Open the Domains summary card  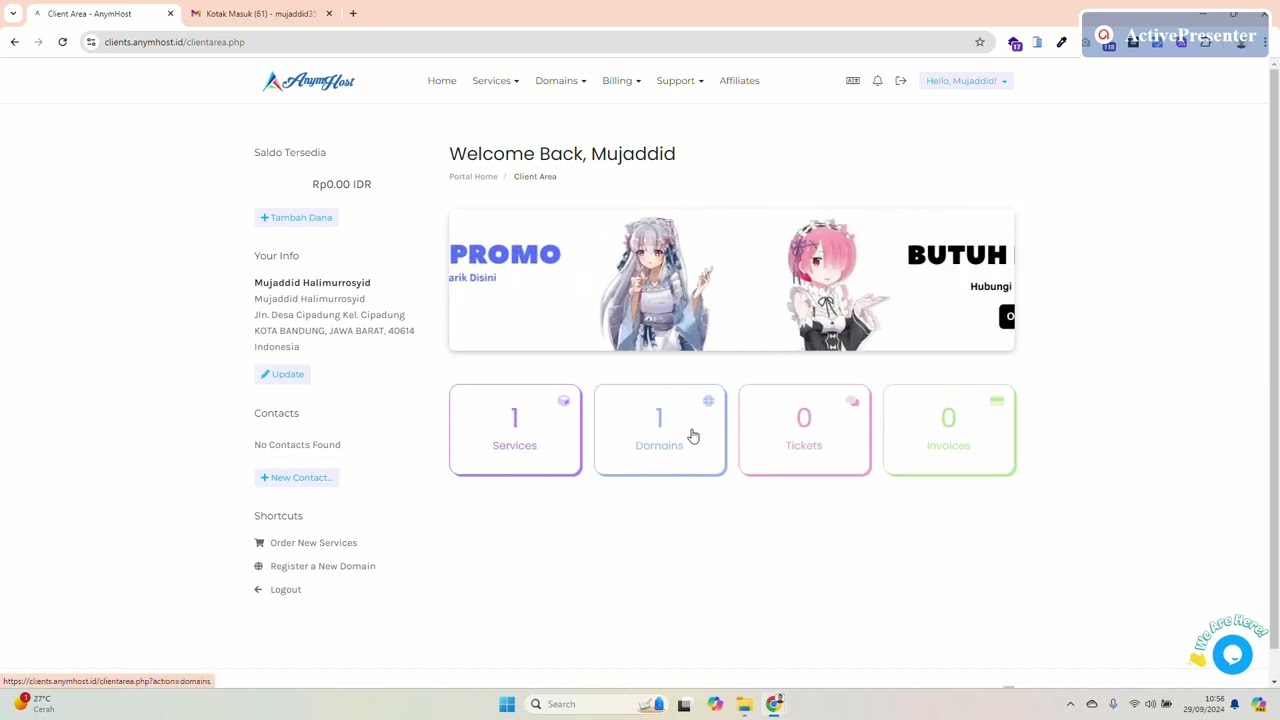pyautogui.click(x=660, y=430)
